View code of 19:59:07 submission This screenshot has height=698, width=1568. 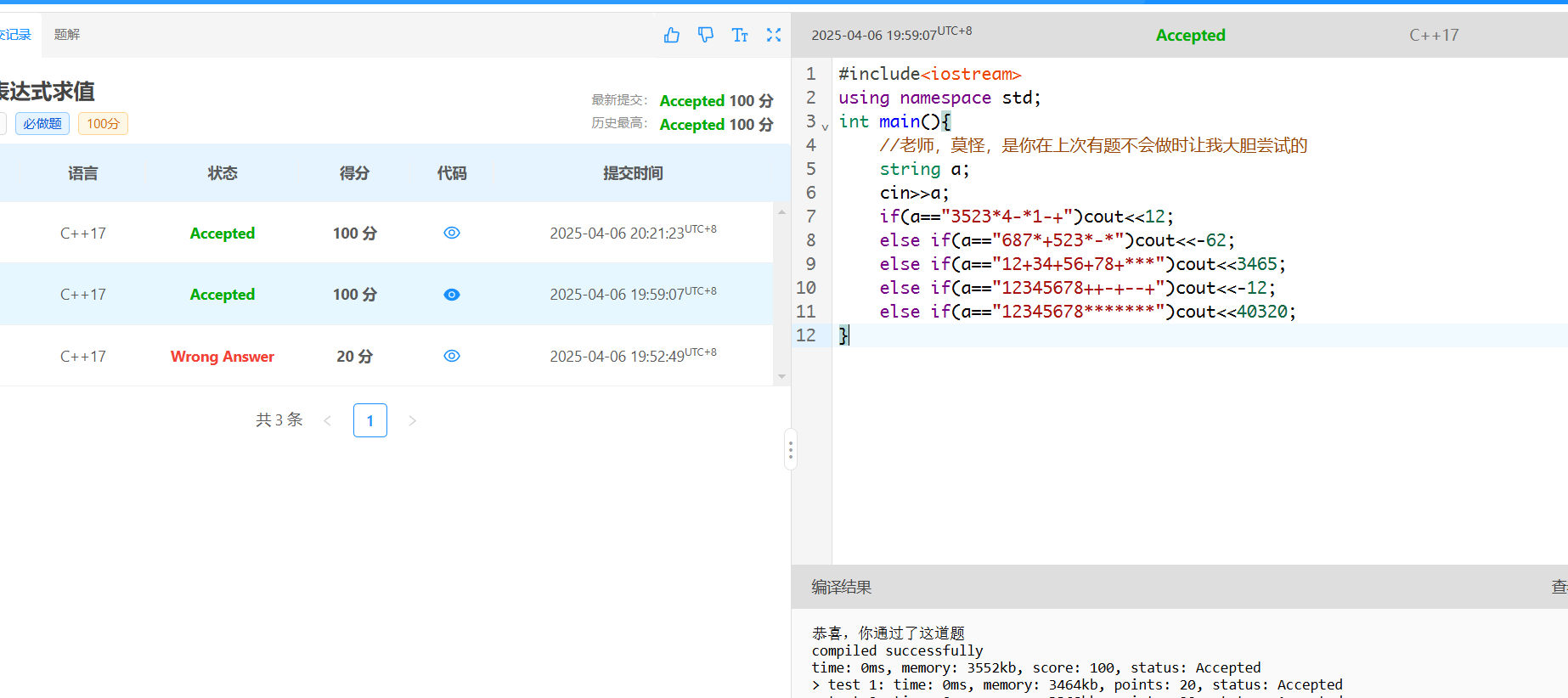[x=452, y=295]
